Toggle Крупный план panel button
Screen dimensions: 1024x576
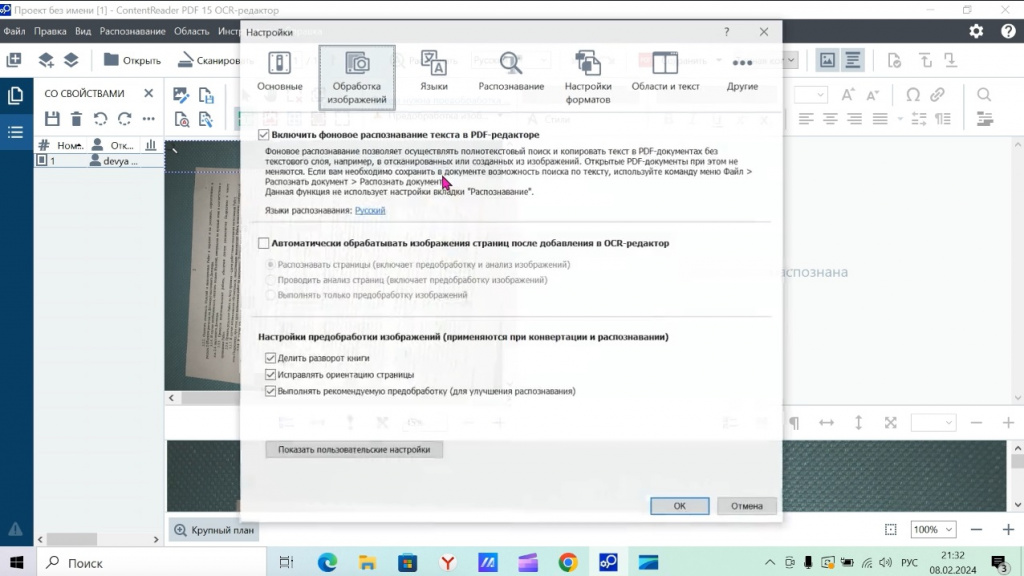click(214, 530)
